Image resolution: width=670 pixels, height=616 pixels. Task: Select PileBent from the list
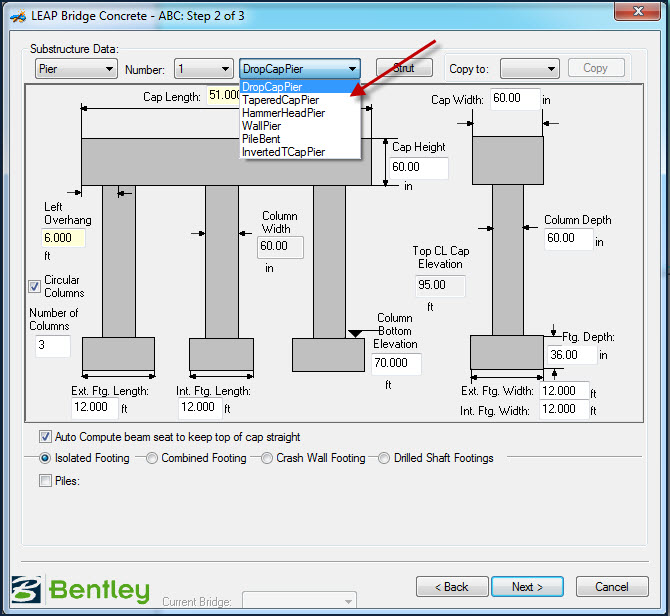pos(300,139)
